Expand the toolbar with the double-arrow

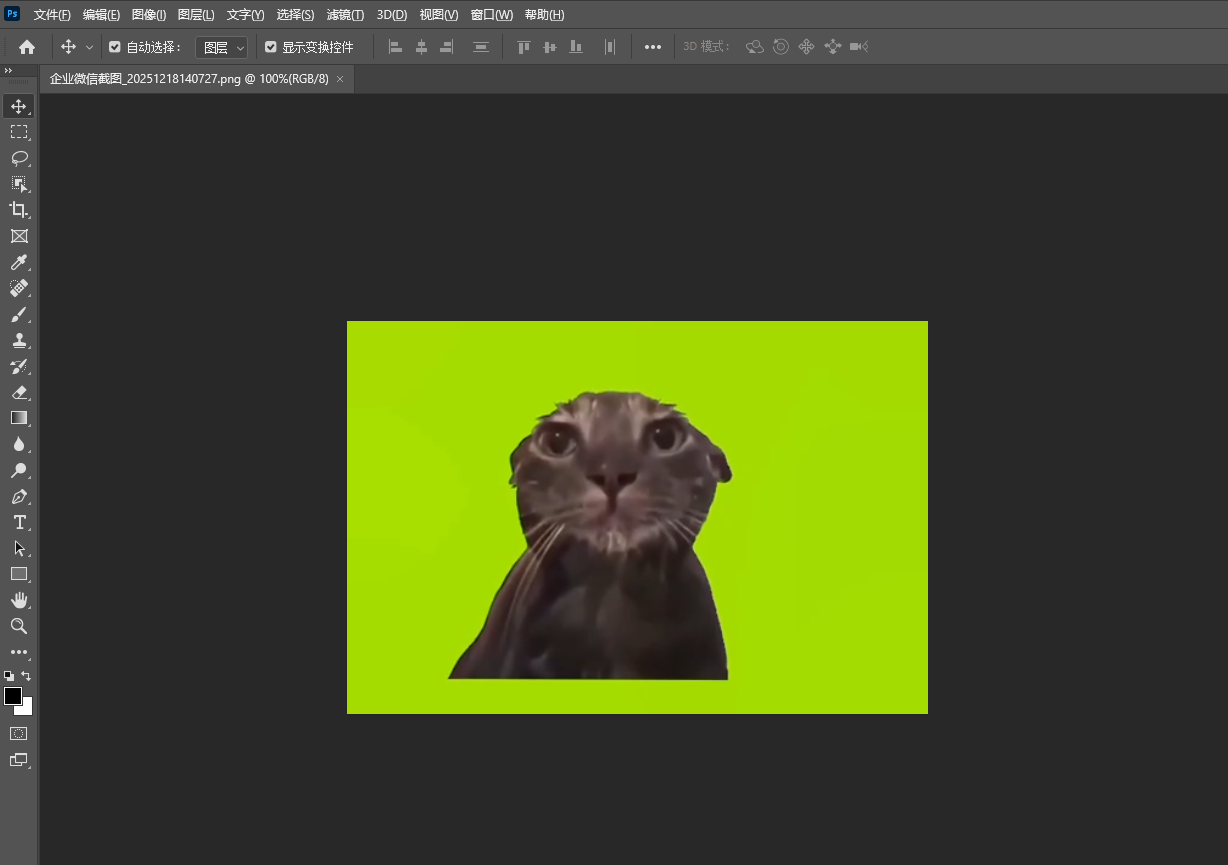(x=8, y=70)
